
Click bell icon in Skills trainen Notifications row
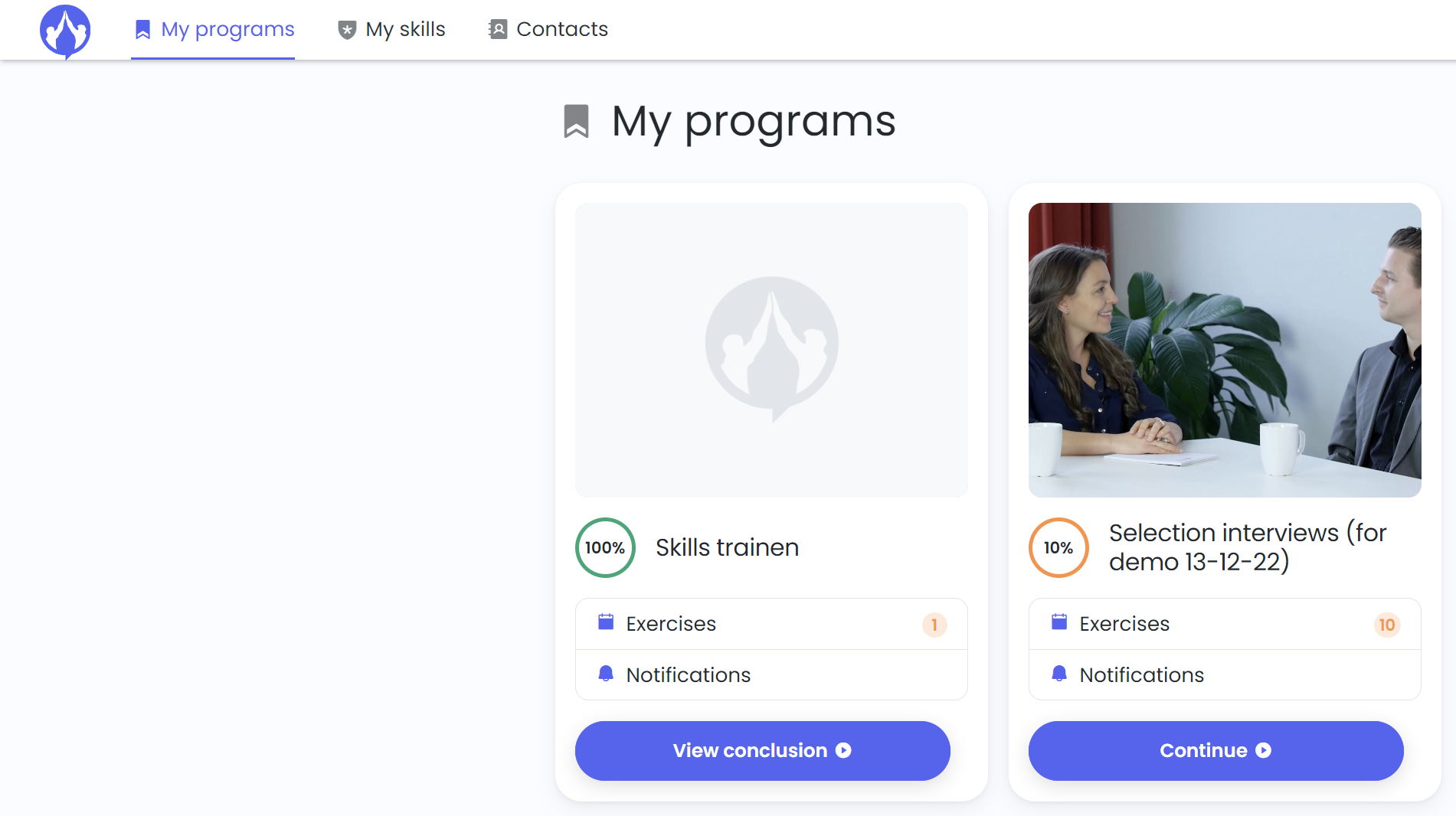(606, 674)
